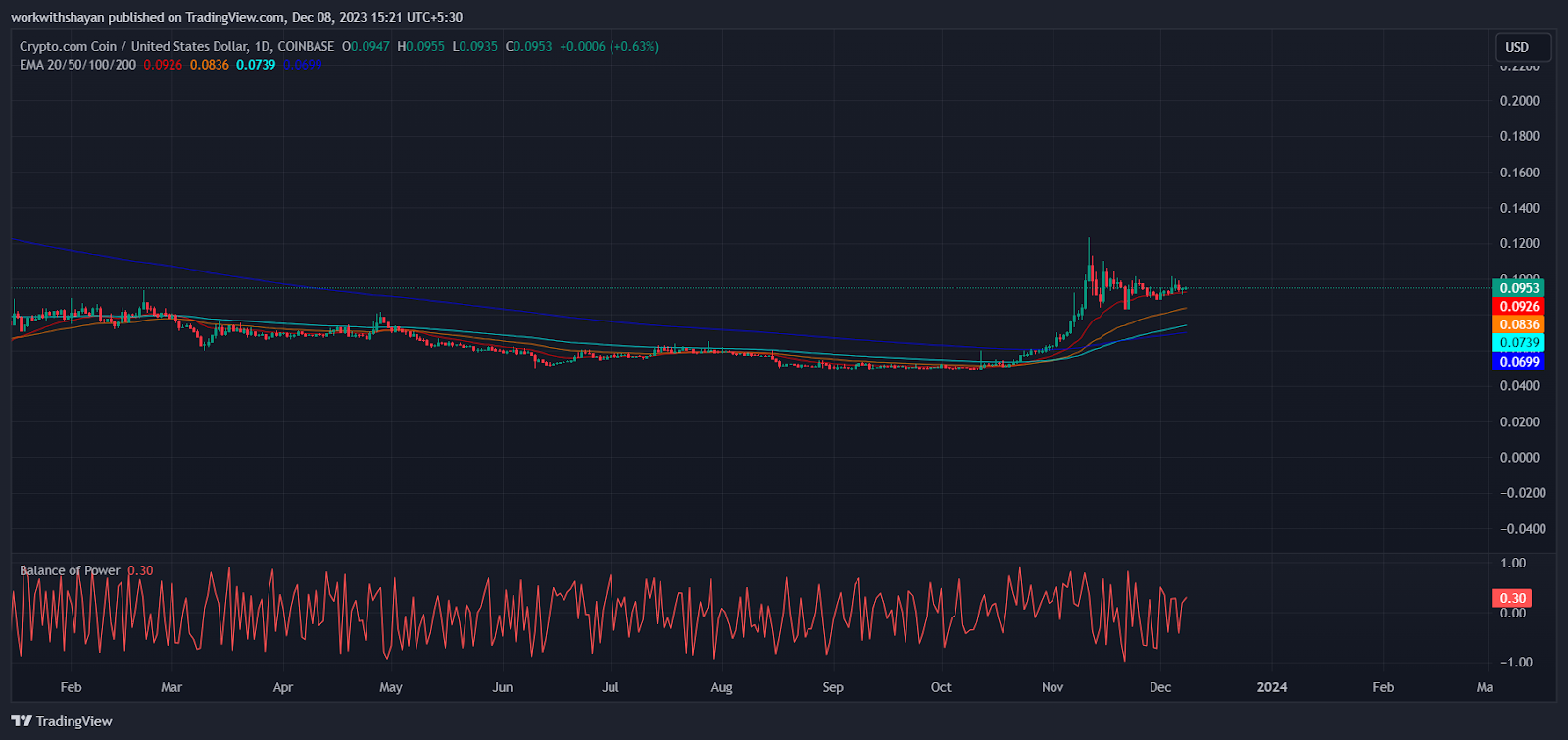Screen dimensions: 1568x740
Task: Click the workwithshayan published header text
Action: click(236, 17)
